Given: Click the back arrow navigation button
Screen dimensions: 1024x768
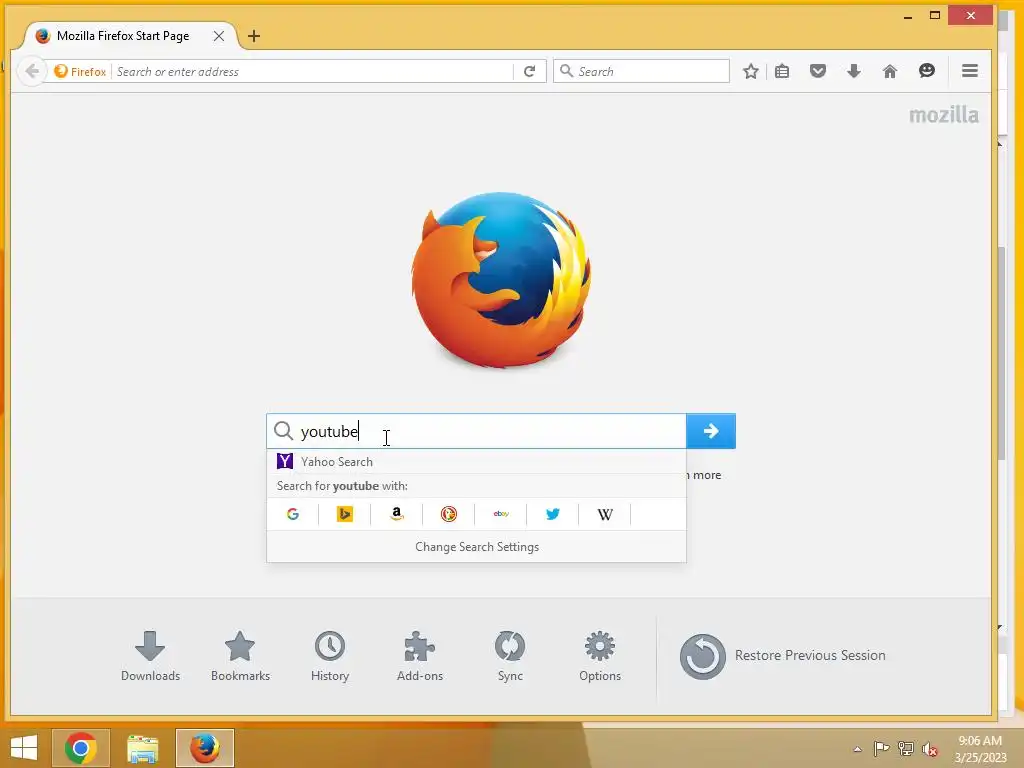Looking at the screenshot, I should click(x=32, y=71).
